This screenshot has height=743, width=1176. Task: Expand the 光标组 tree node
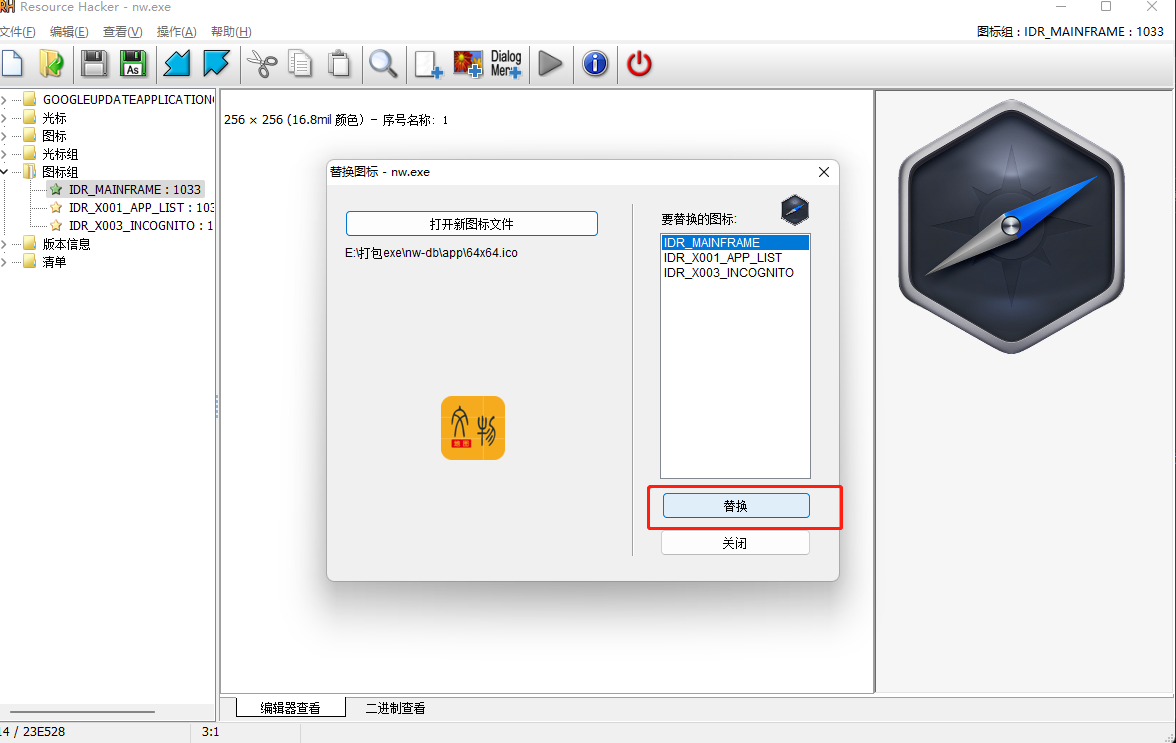pyautogui.click(x=4, y=154)
